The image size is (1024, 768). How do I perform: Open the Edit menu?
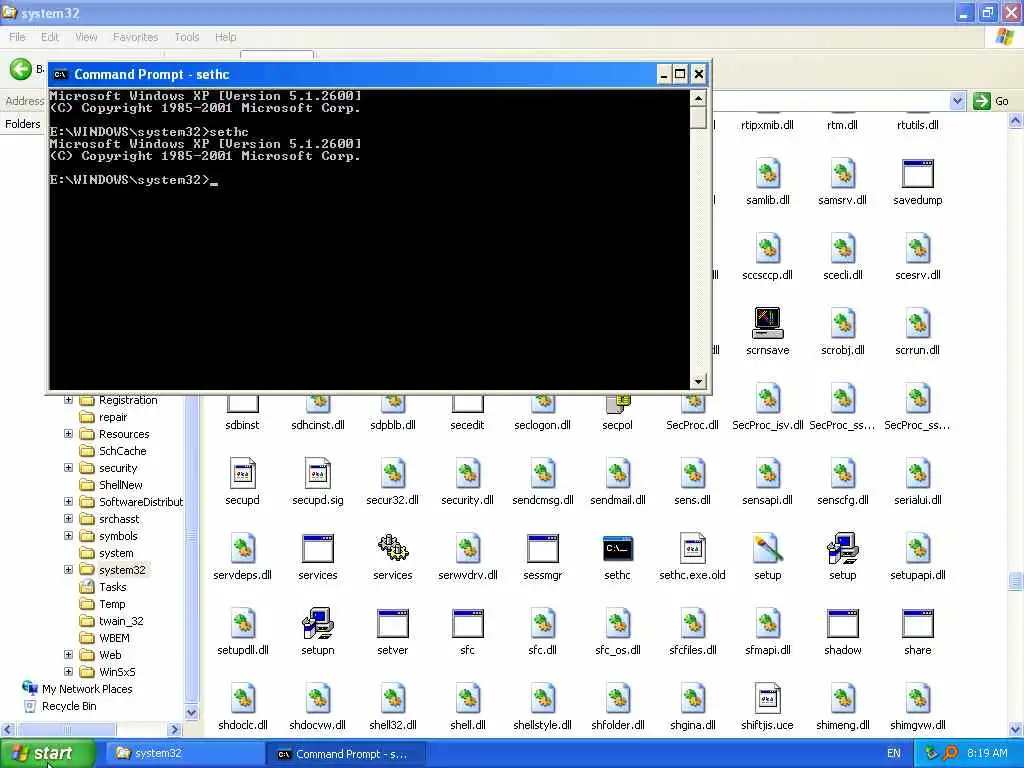click(50, 37)
